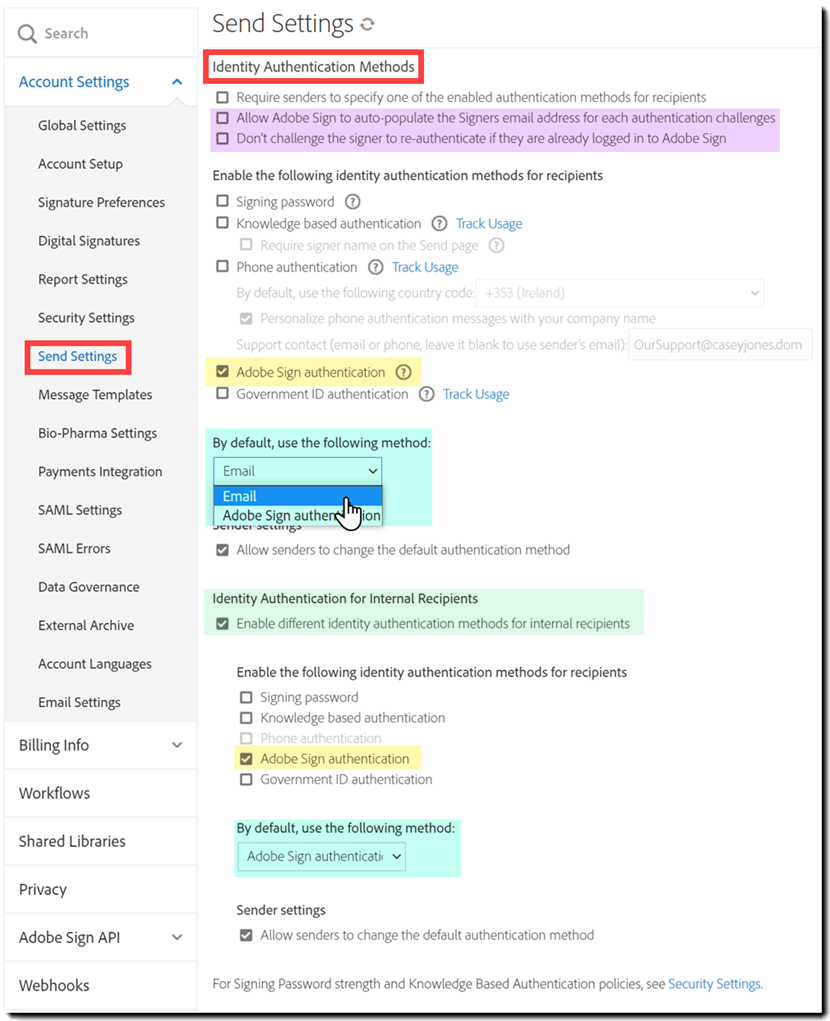Expand the Billing Info section
This screenshot has width=830, height=1021.
(101, 745)
